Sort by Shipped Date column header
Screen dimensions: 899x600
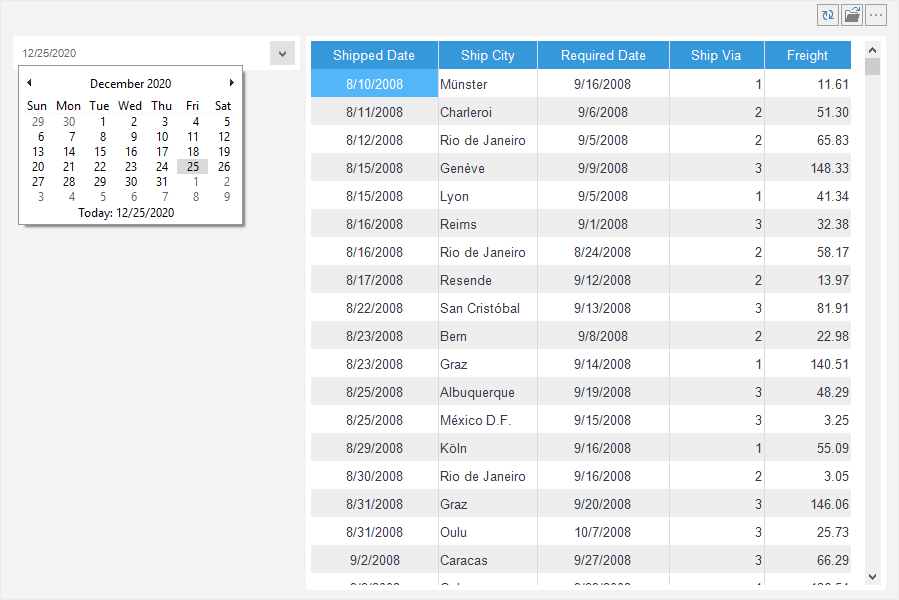tap(373, 56)
